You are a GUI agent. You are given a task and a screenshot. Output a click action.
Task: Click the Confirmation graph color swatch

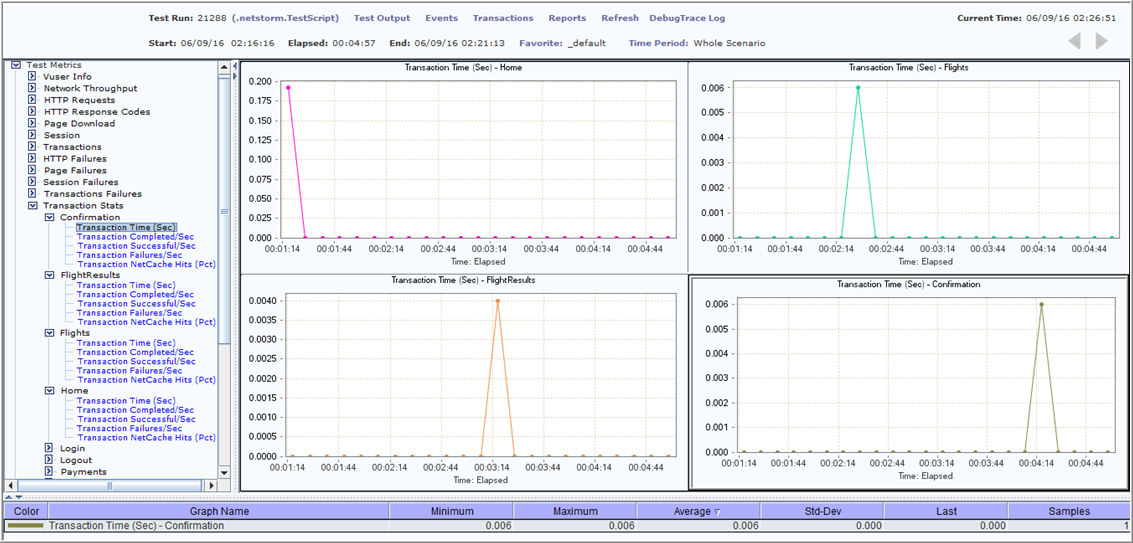pyautogui.click(x=25, y=526)
